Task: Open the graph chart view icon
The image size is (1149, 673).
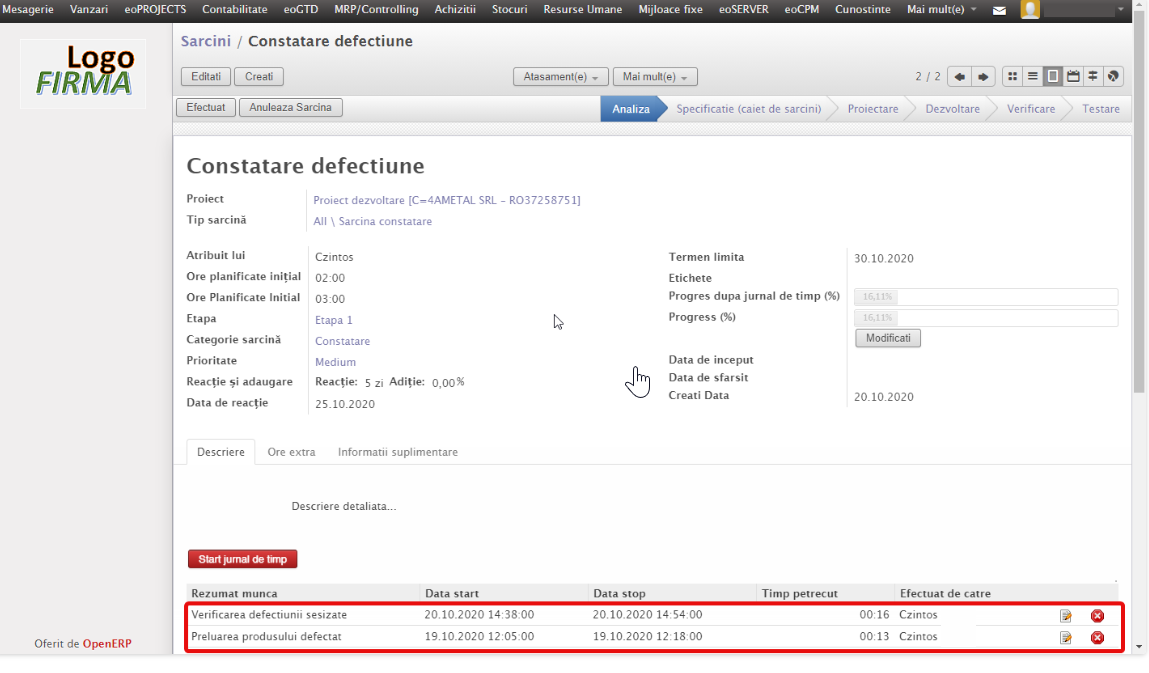Action: 1113,77
